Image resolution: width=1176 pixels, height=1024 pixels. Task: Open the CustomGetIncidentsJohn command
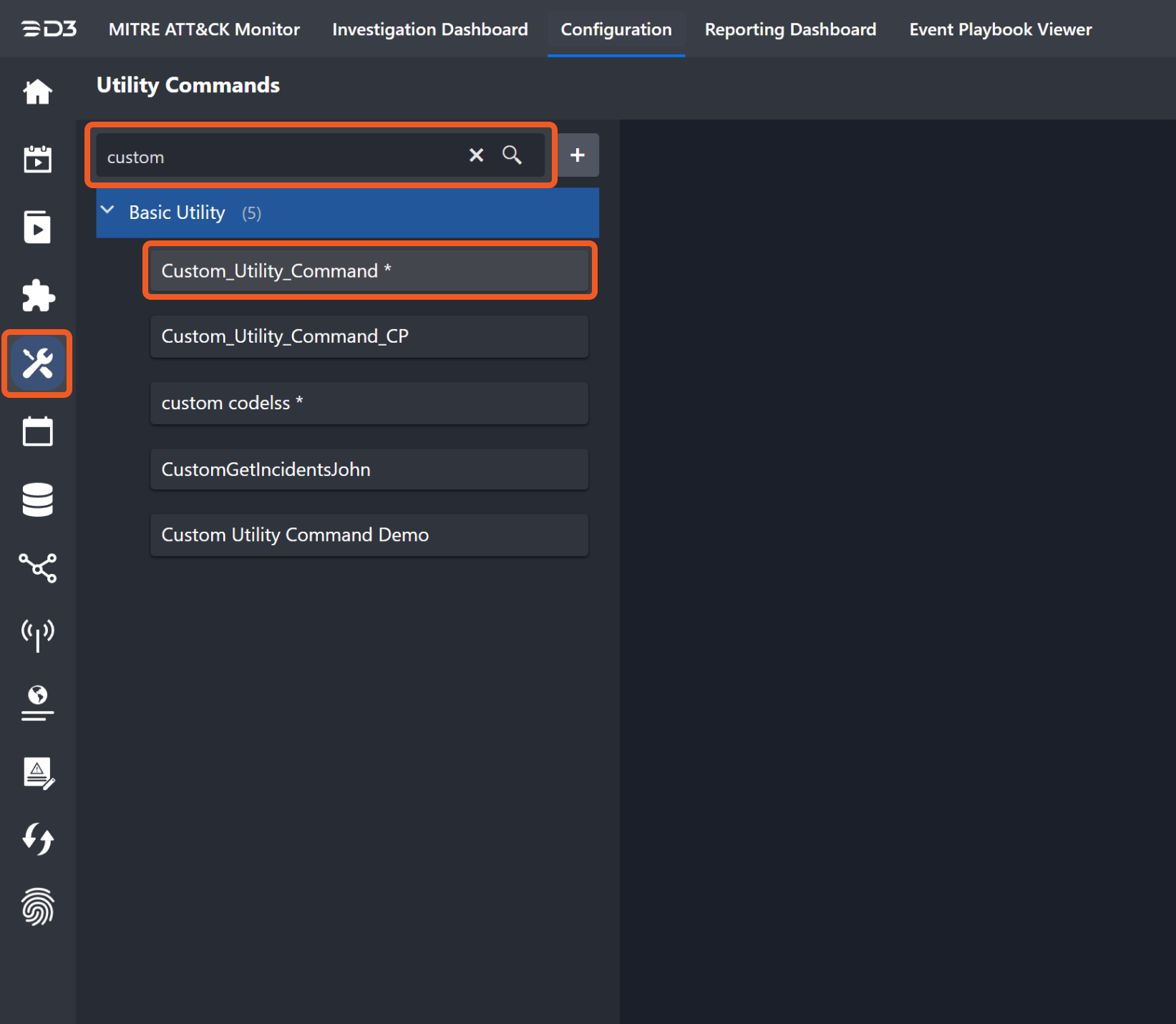[369, 469]
